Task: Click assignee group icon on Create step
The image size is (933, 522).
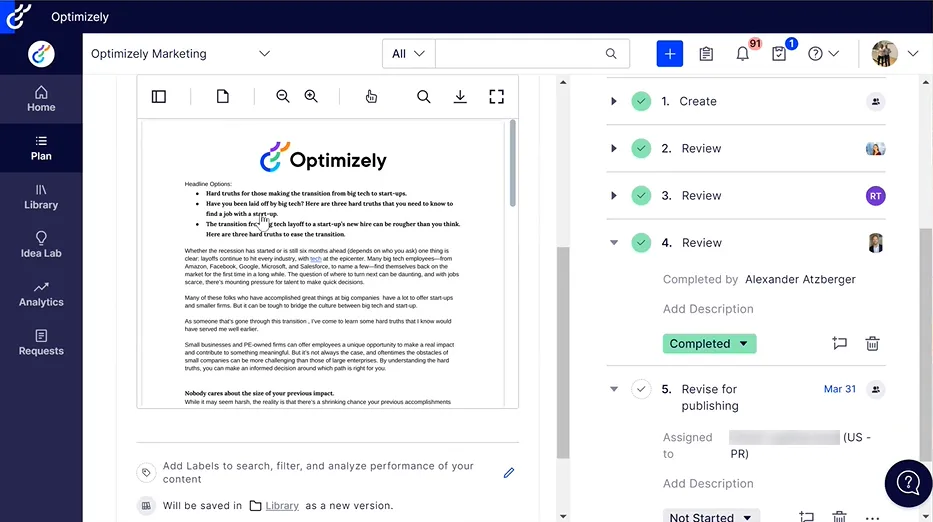Action: click(876, 102)
